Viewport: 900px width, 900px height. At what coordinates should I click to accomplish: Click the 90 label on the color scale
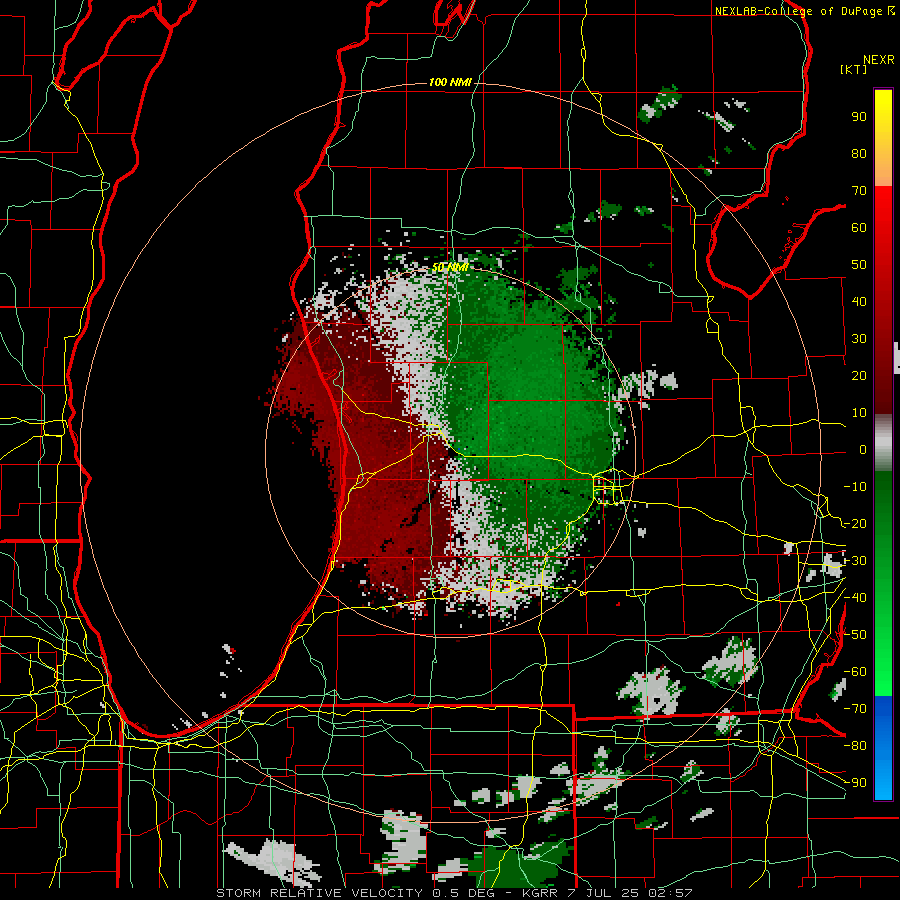point(859,117)
